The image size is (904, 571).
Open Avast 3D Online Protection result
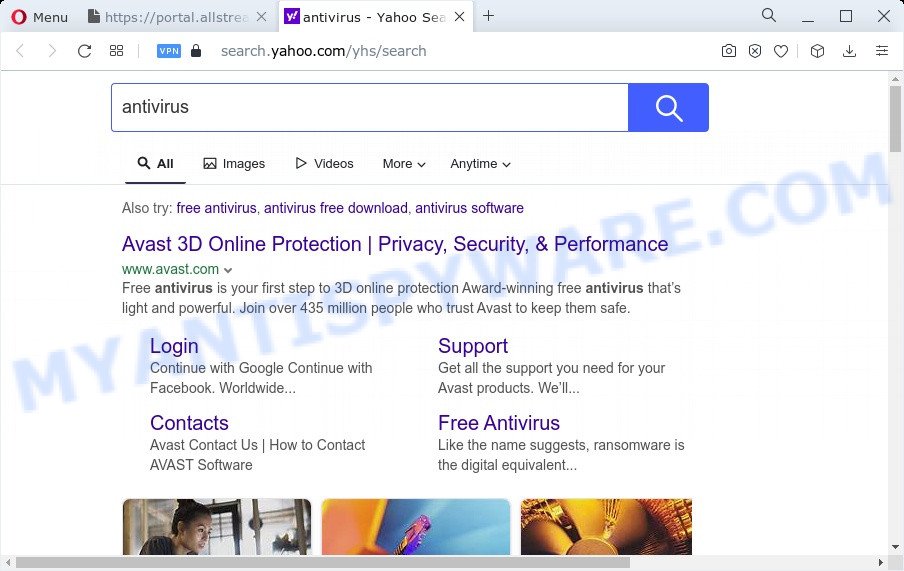click(395, 244)
